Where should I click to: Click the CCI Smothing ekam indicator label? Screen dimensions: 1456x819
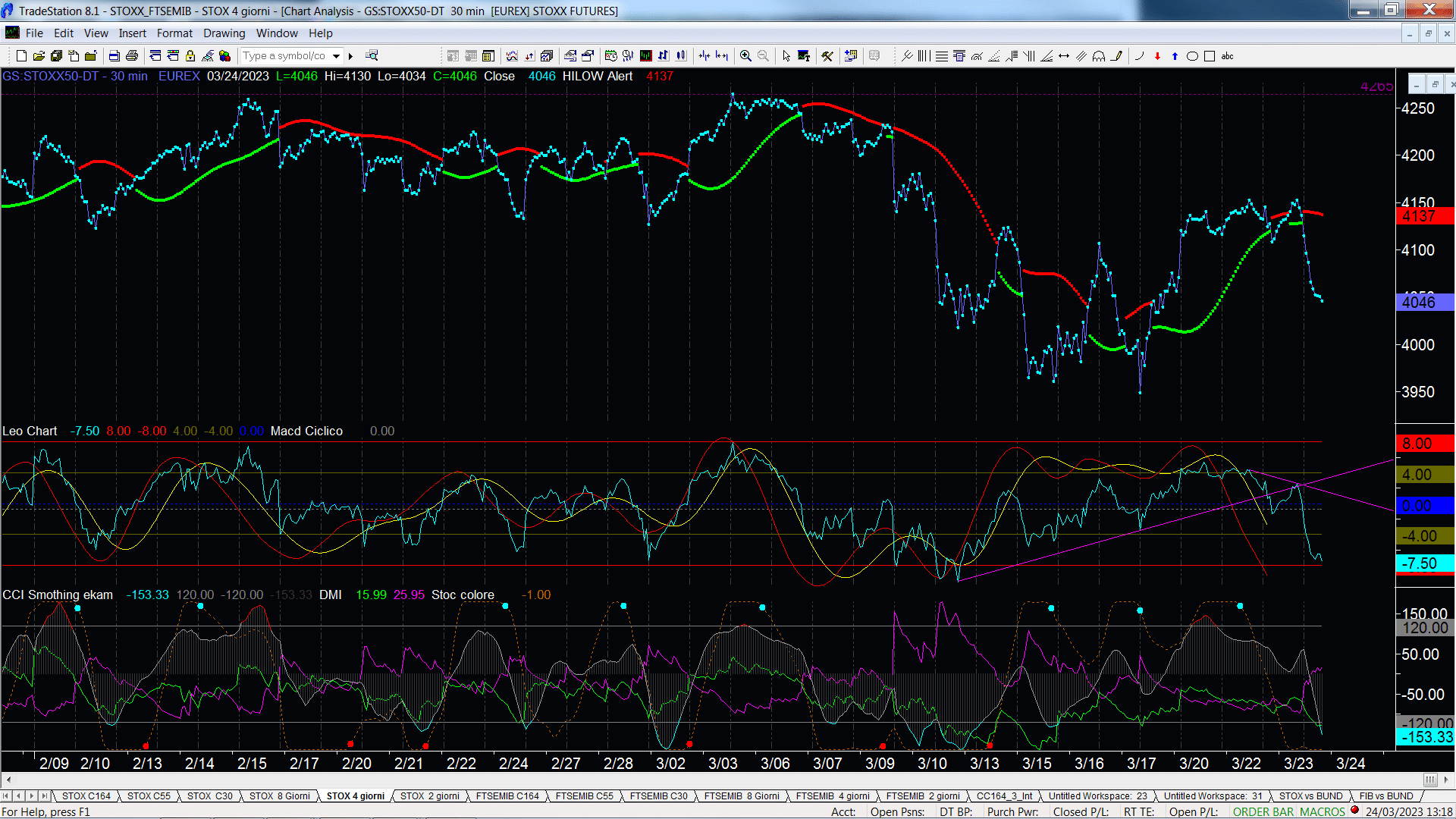tap(58, 595)
